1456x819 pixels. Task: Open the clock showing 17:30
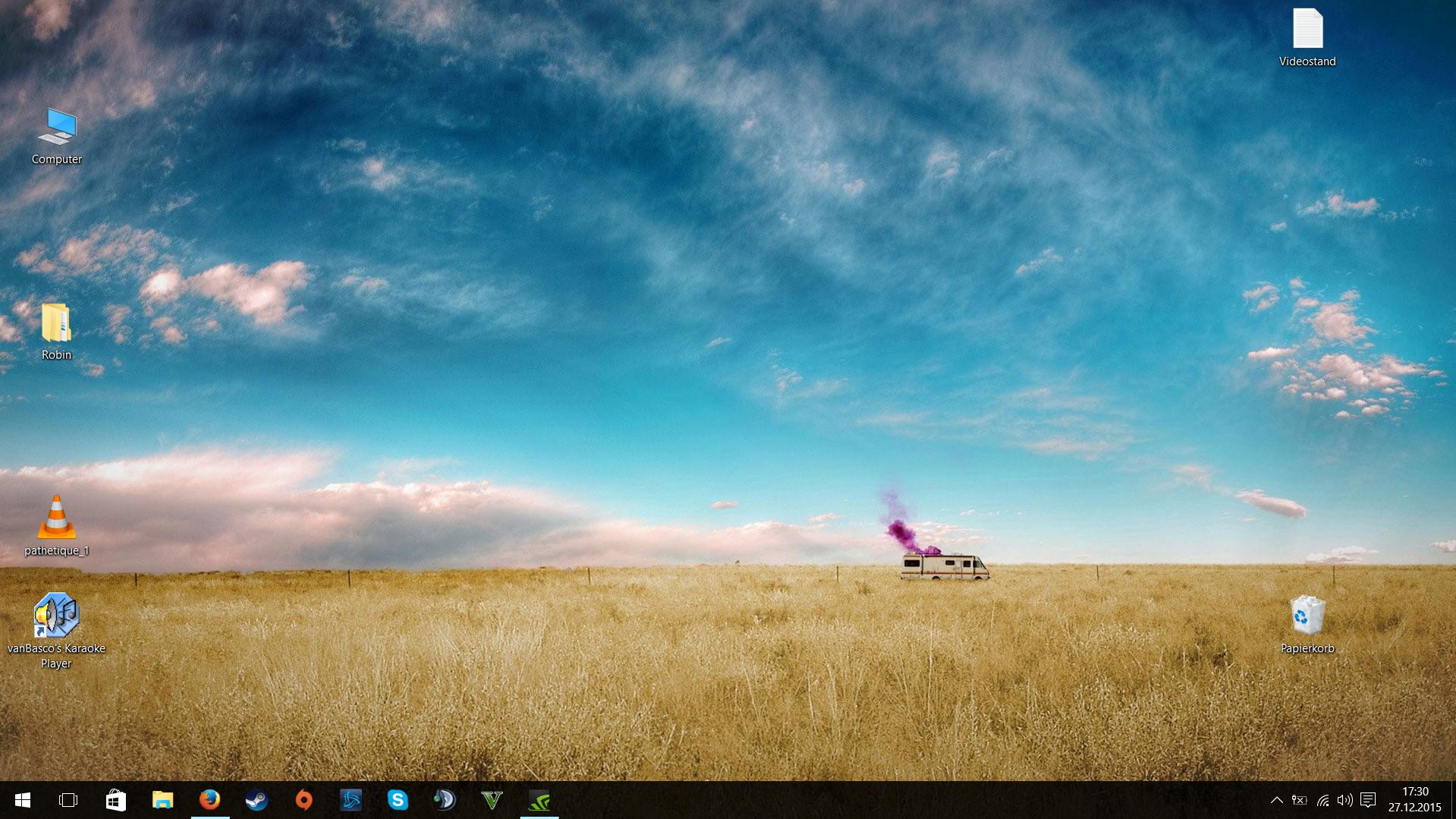pos(1415,800)
